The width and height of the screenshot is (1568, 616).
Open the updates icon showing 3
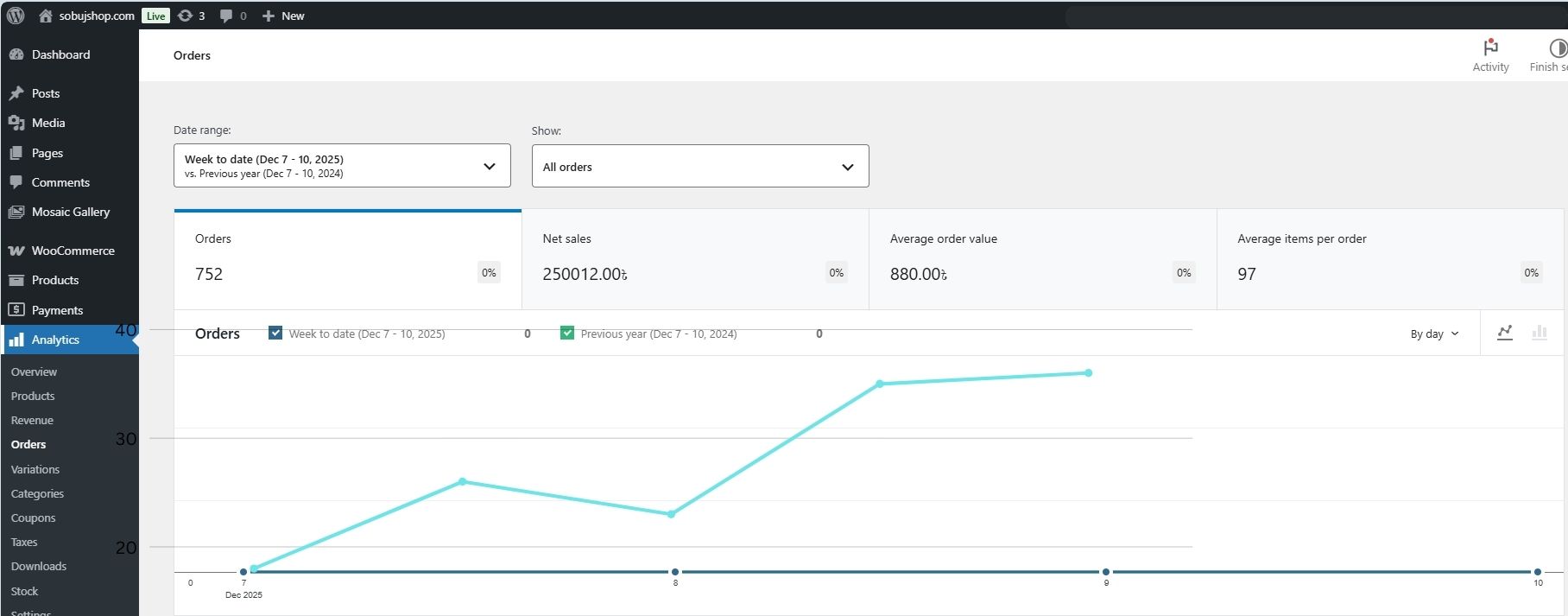[186, 16]
